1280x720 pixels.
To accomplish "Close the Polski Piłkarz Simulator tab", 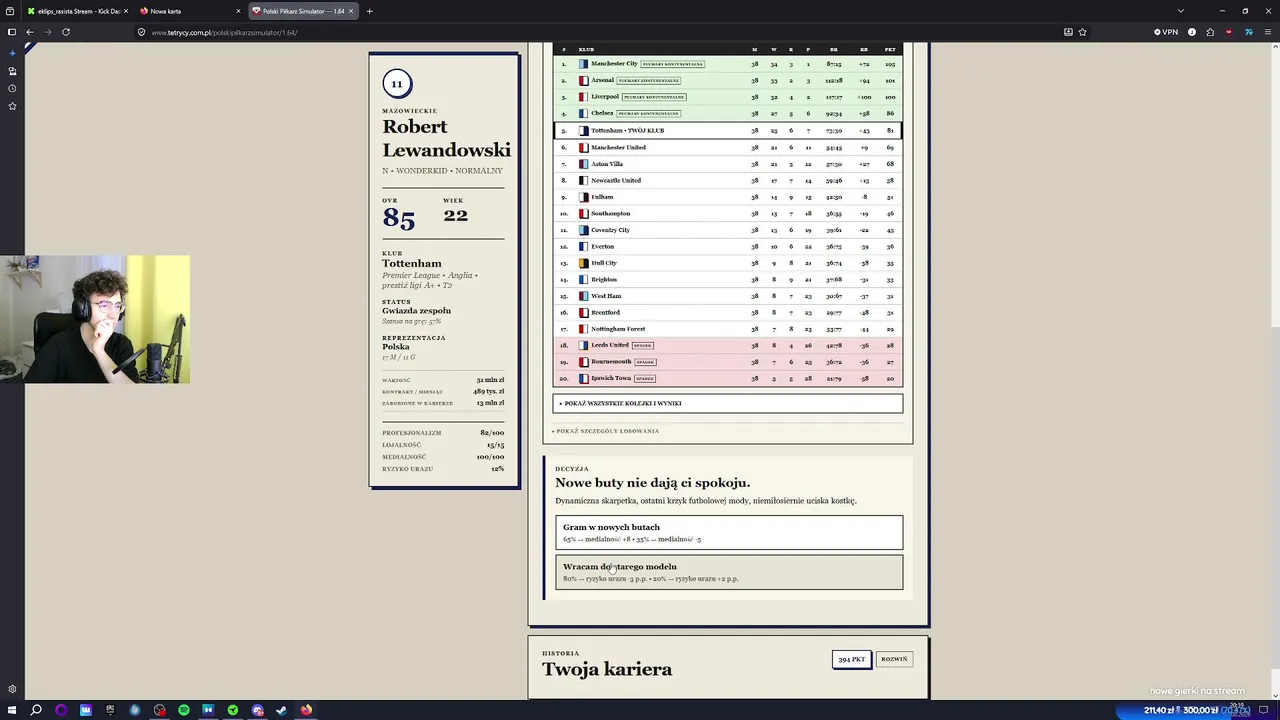I will tap(351, 11).
